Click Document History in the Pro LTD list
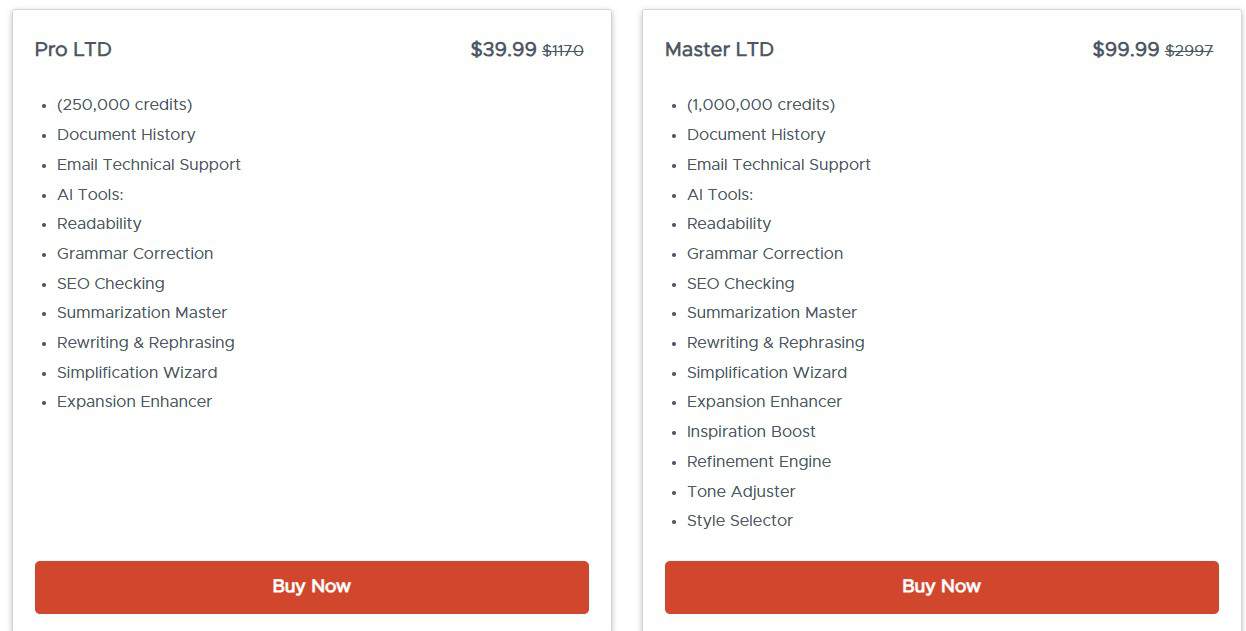Screen dimensions: 1246x631 tap(126, 134)
